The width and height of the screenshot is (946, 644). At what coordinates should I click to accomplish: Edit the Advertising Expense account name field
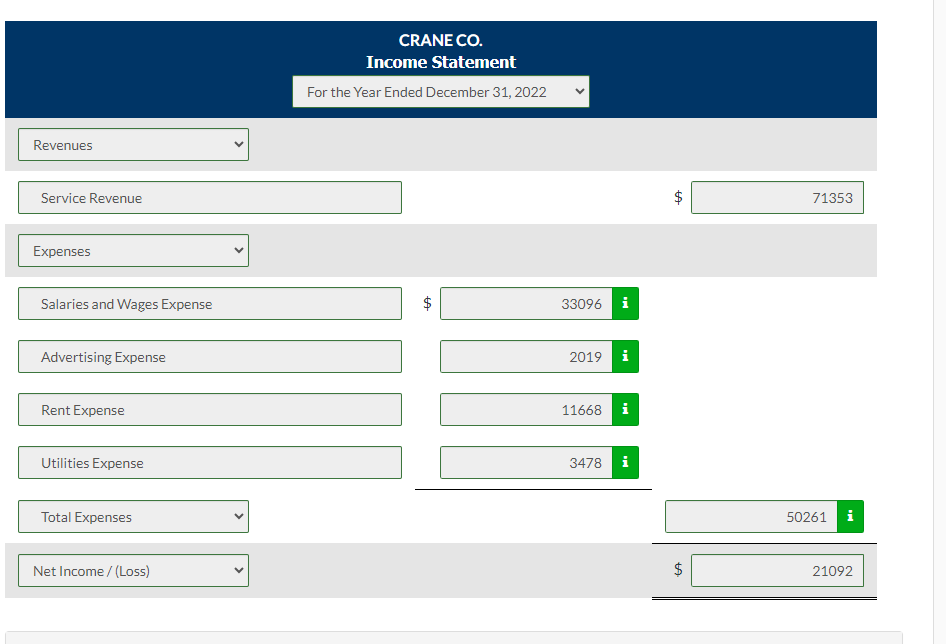(x=210, y=356)
